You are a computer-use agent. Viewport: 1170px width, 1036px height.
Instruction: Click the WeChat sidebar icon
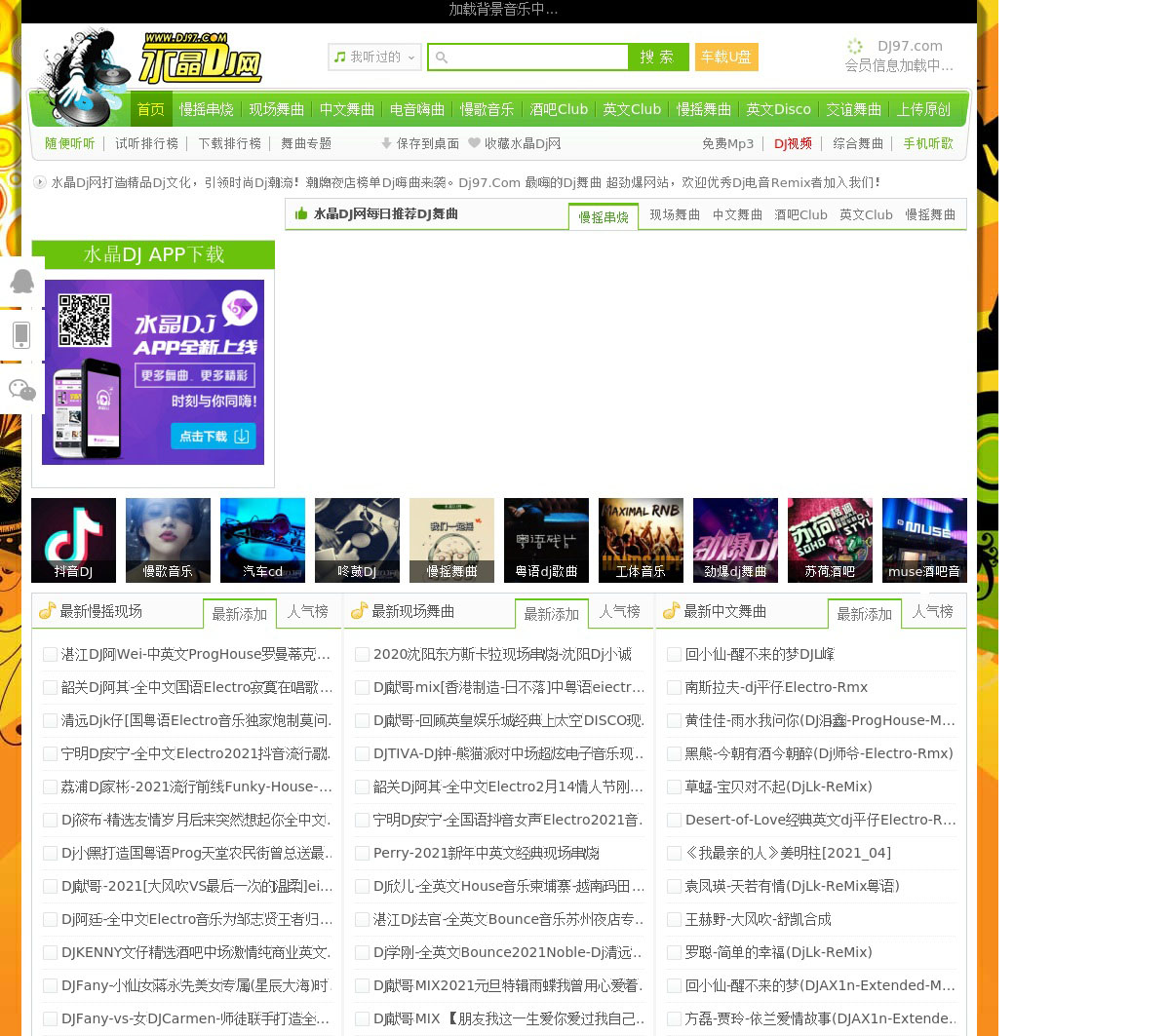coord(21,390)
